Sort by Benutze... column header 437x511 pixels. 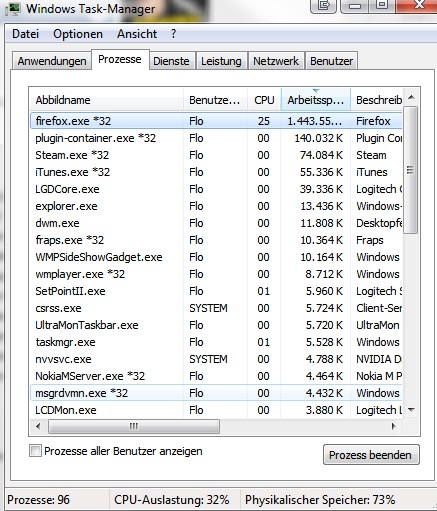coord(215,100)
